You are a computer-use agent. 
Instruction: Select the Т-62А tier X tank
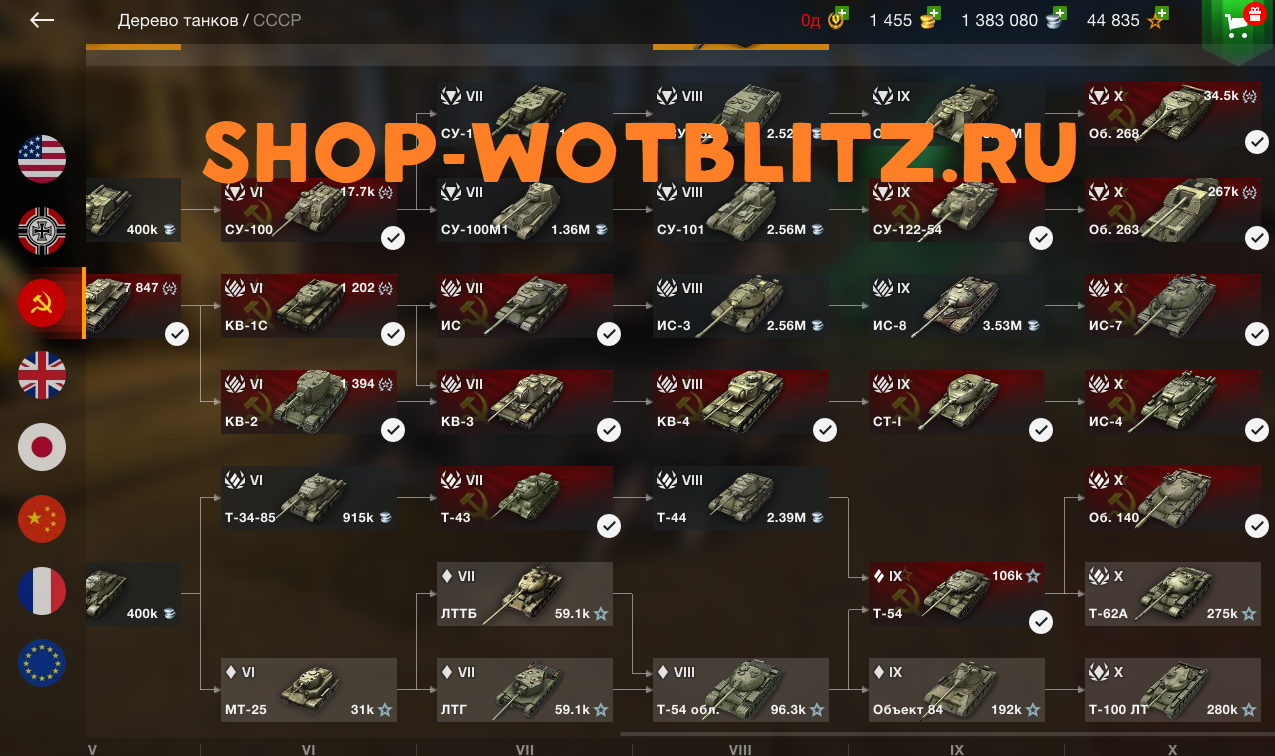(x=1173, y=594)
